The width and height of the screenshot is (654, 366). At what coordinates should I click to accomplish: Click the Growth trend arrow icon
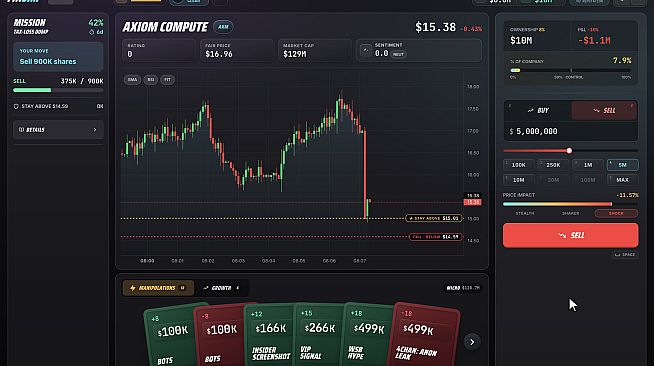coord(206,288)
